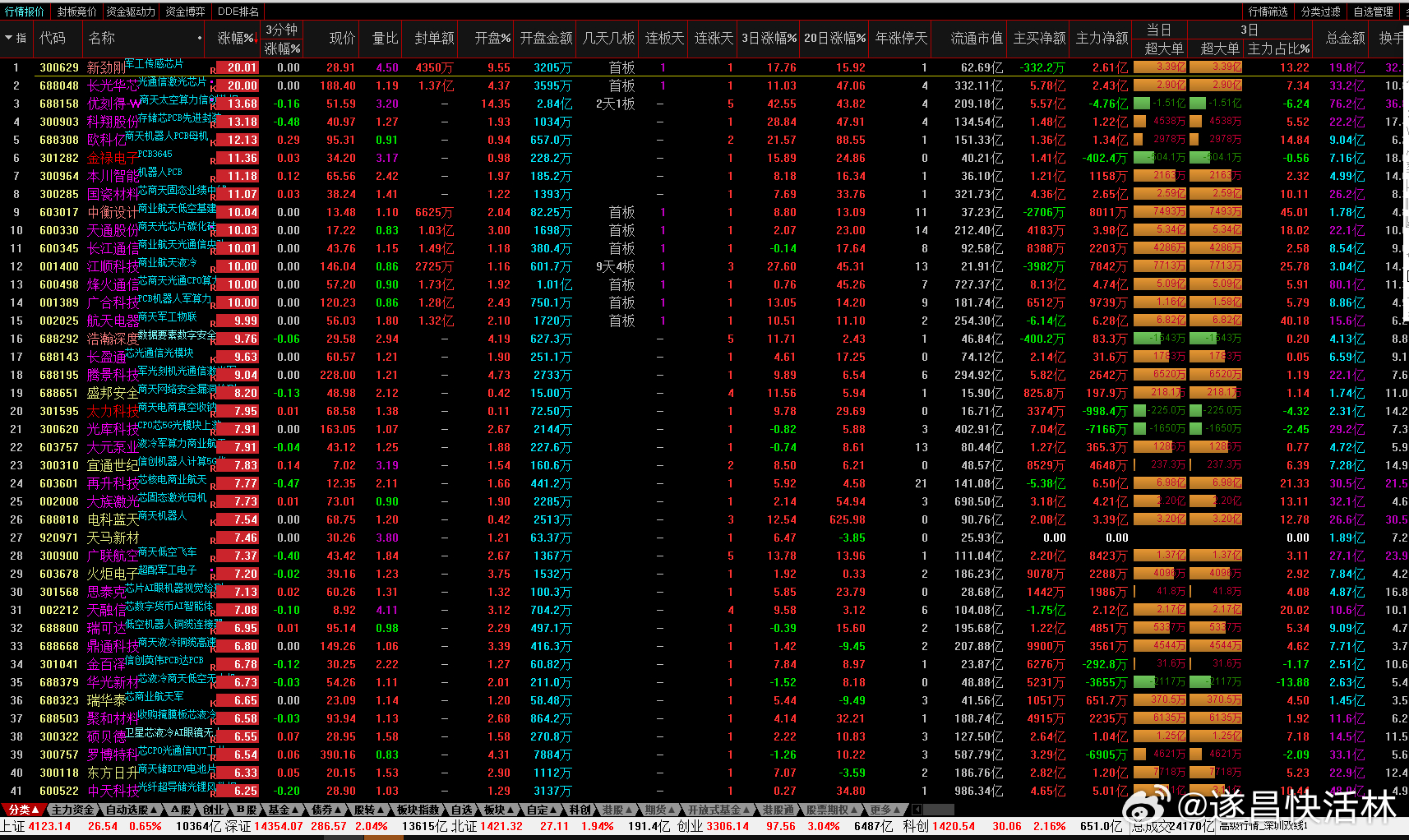The height and width of the screenshot is (840, 1409).
Task: Sort by 主力净额 column header
Action: pos(1102,38)
